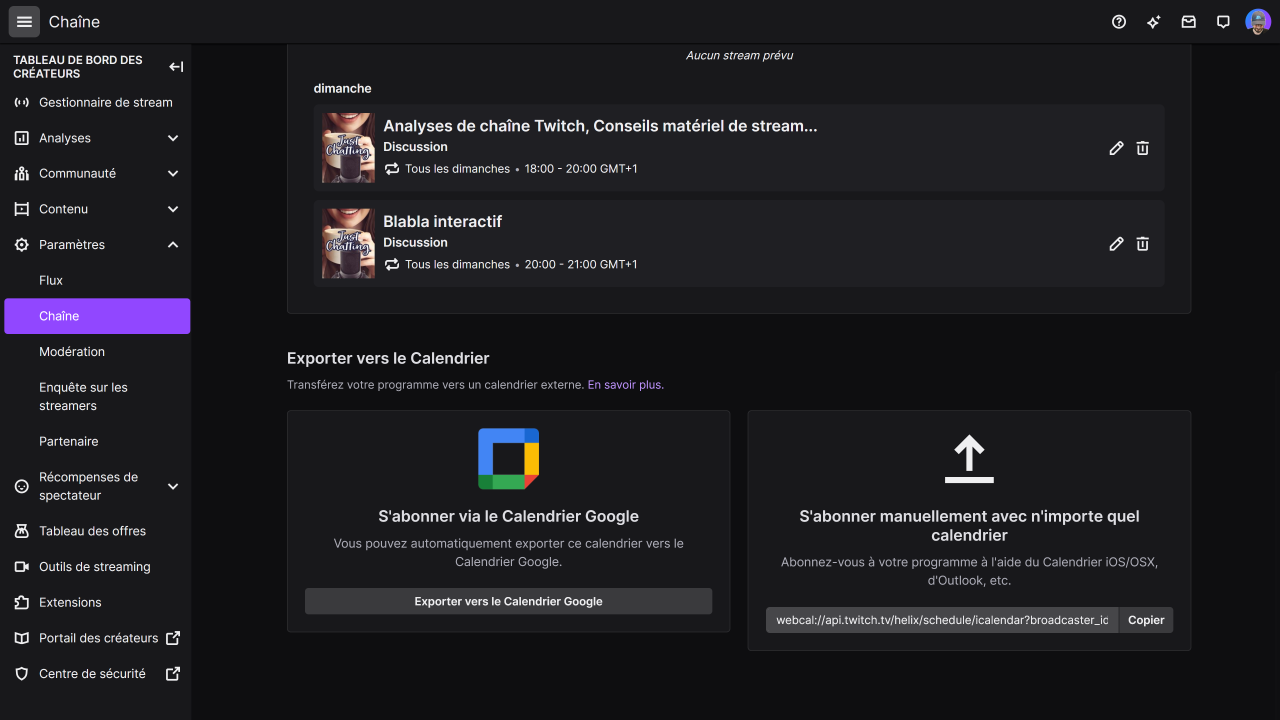1280x720 pixels.
Task: Click Exporter vers le Calendrier Google button
Action: pyautogui.click(x=508, y=601)
